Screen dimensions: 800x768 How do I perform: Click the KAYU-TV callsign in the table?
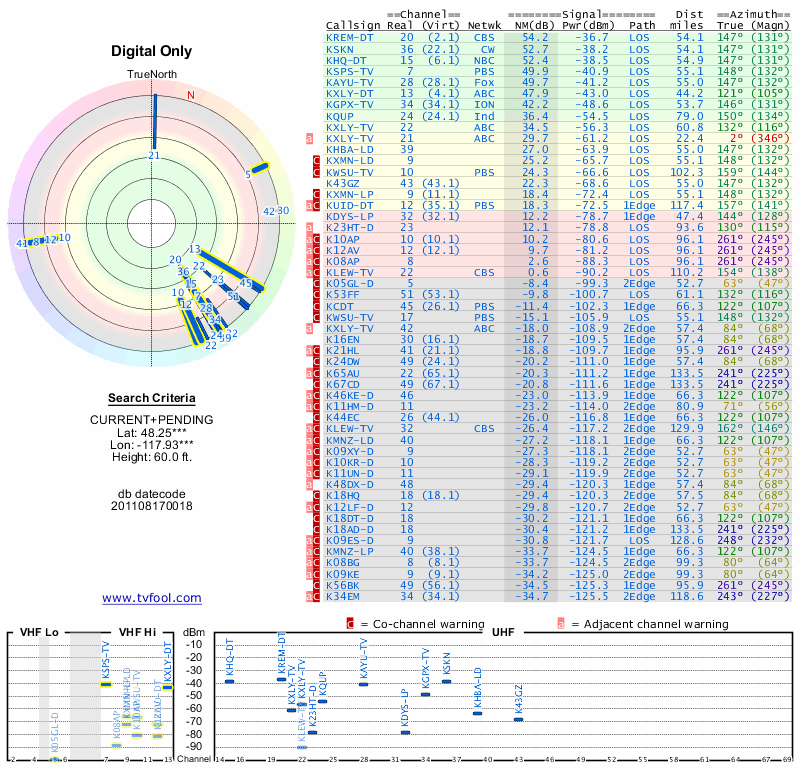click(350, 83)
